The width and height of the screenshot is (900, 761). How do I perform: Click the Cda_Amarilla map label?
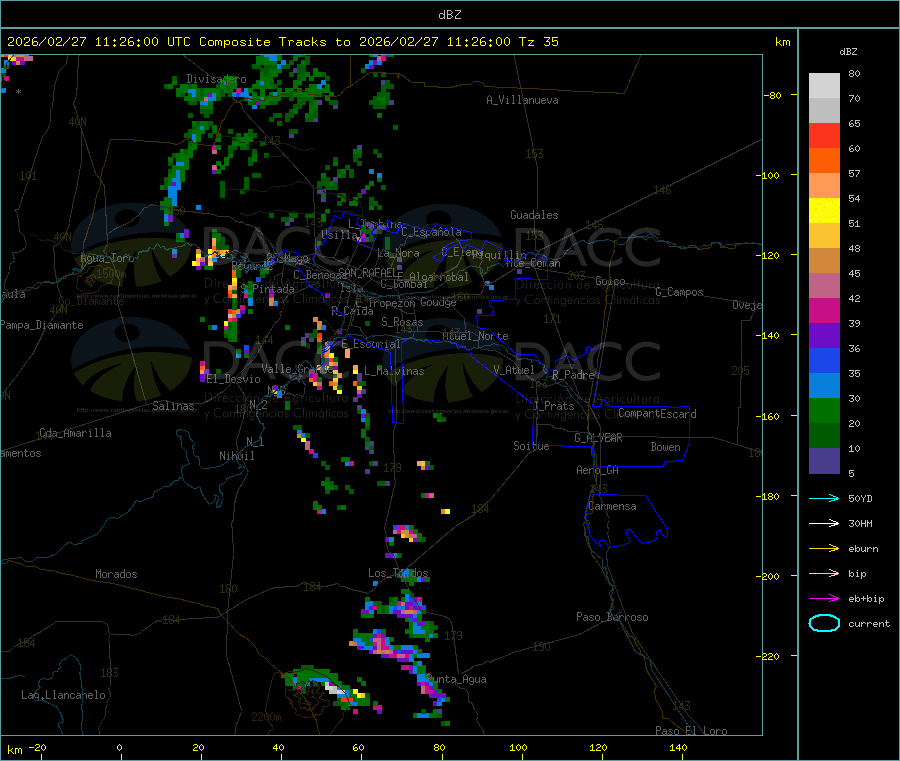point(75,433)
